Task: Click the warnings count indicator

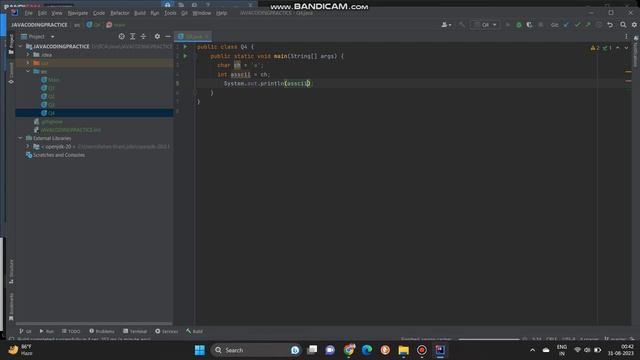Action: (x=595, y=48)
